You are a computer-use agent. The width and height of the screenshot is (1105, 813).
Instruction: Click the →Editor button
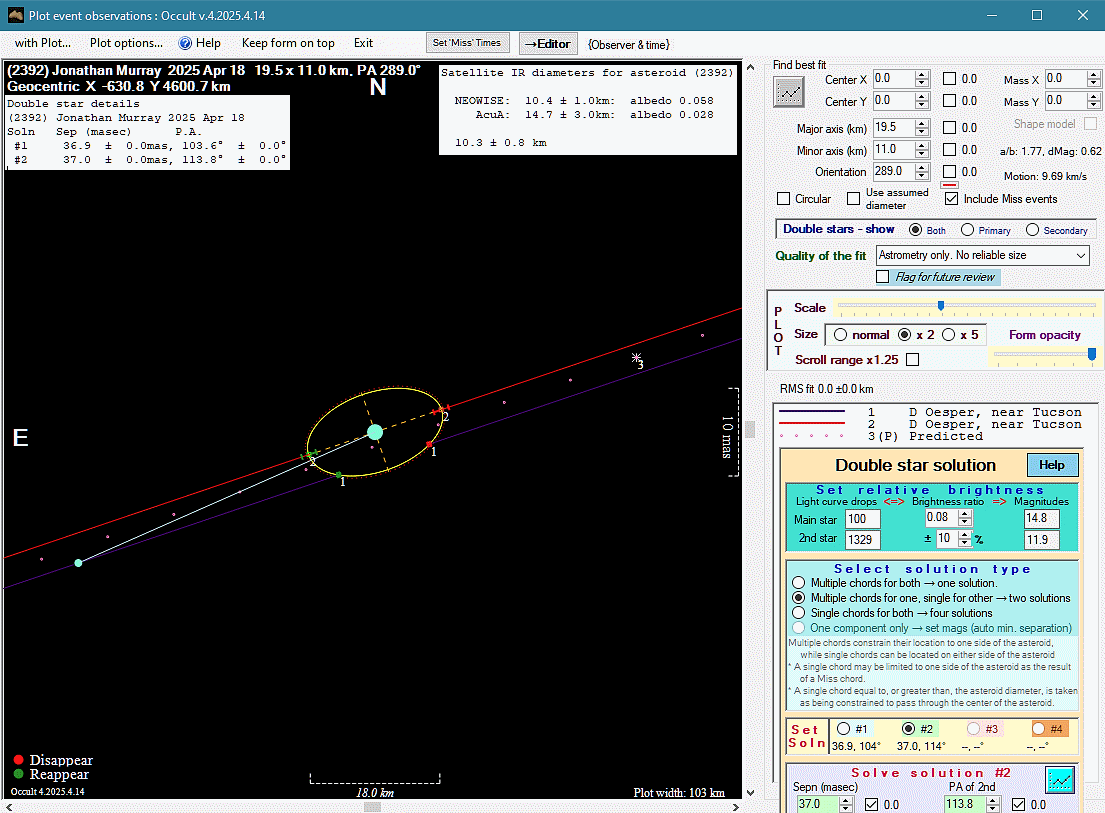546,43
